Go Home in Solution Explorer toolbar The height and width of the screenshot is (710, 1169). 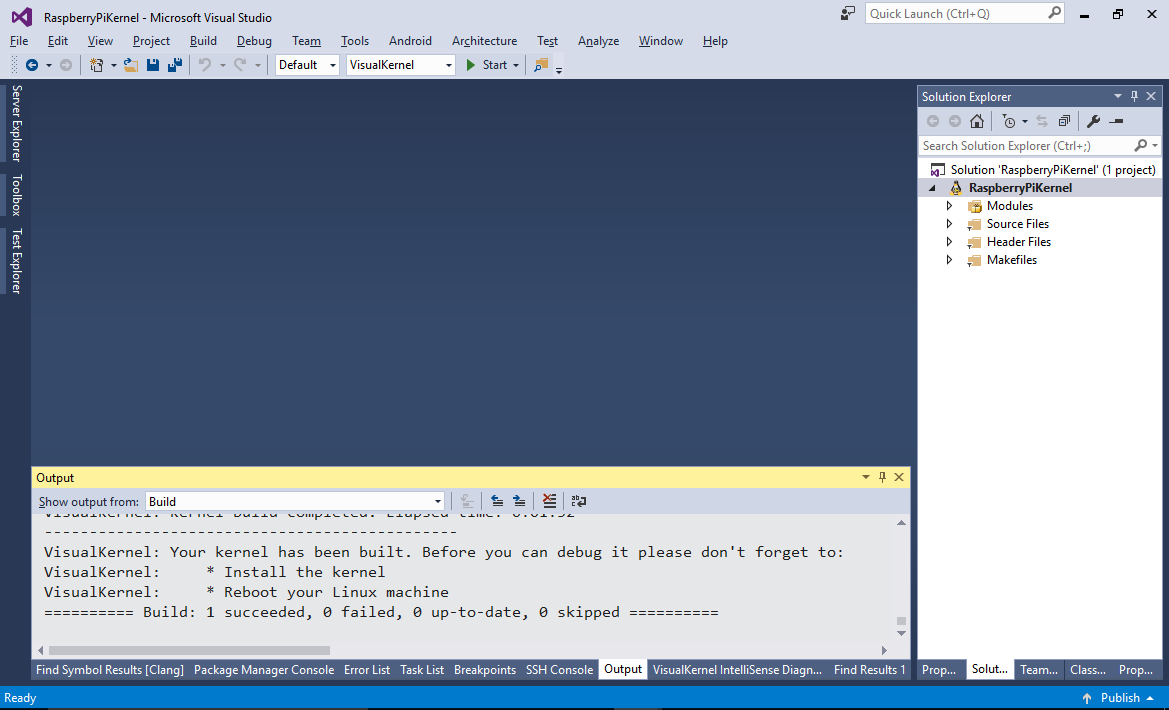[x=977, y=121]
